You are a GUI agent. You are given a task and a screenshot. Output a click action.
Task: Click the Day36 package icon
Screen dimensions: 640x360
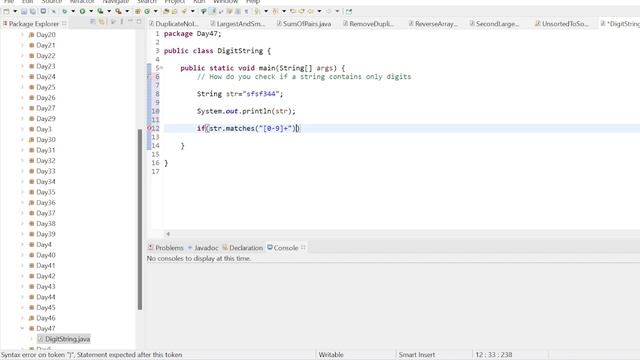(31, 202)
